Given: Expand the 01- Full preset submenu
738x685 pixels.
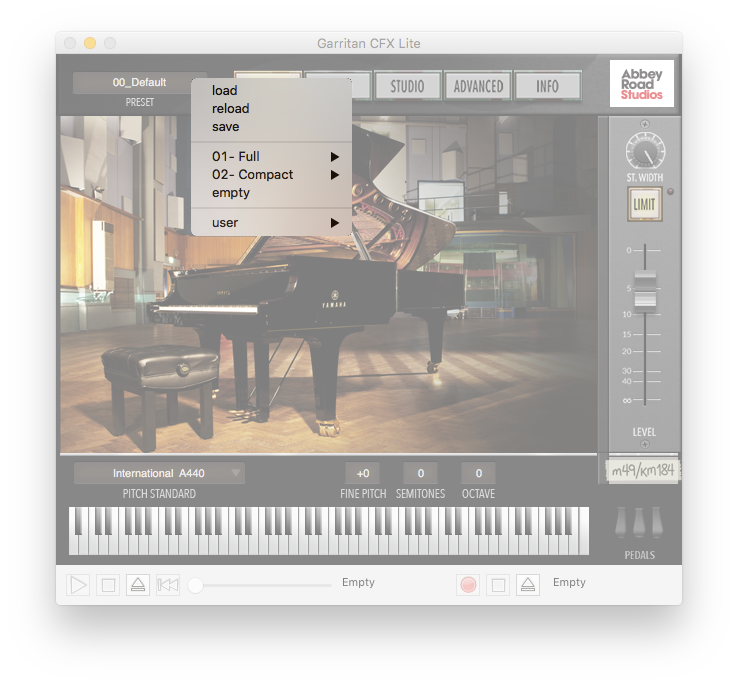Looking at the screenshot, I should tap(271, 156).
